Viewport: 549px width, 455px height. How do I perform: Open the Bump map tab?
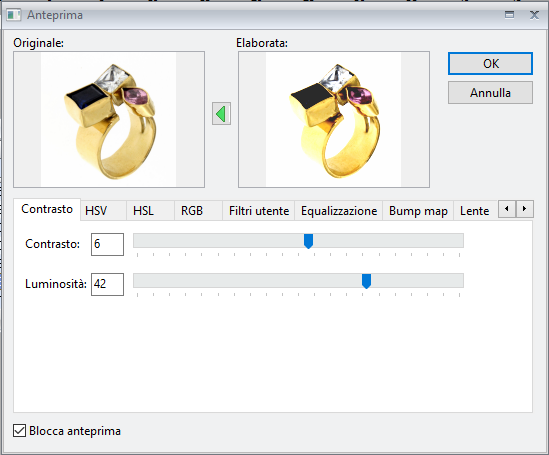click(x=418, y=211)
